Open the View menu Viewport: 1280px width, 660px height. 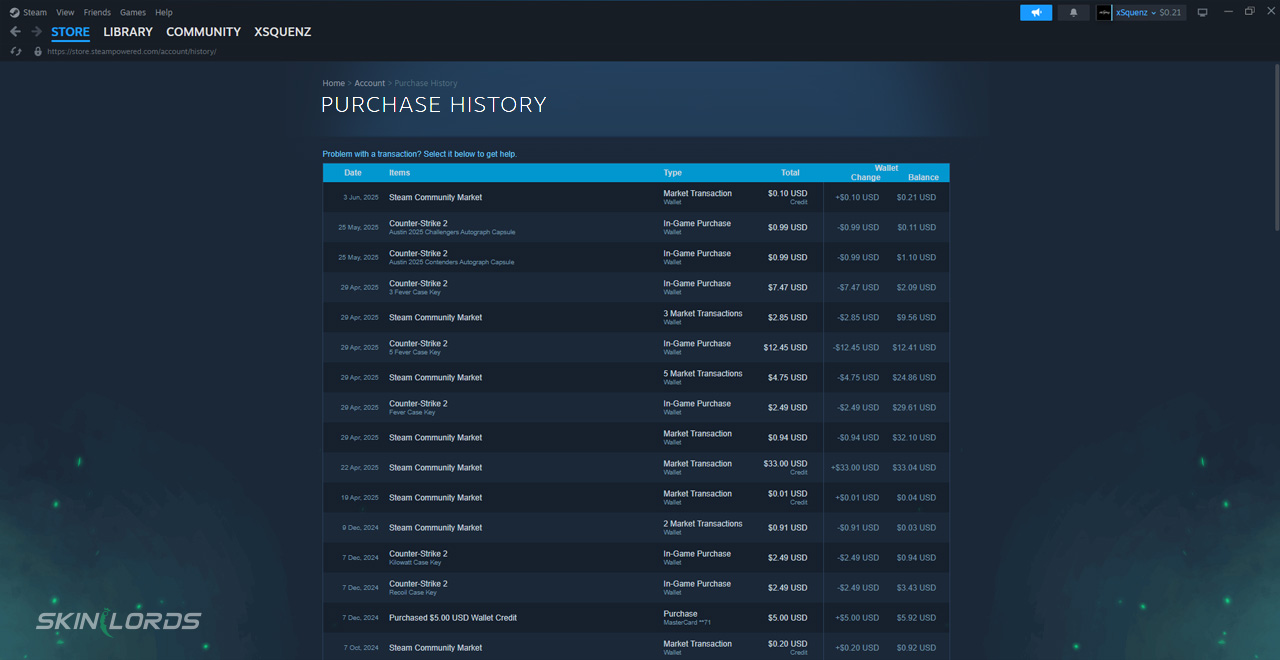[65, 12]
